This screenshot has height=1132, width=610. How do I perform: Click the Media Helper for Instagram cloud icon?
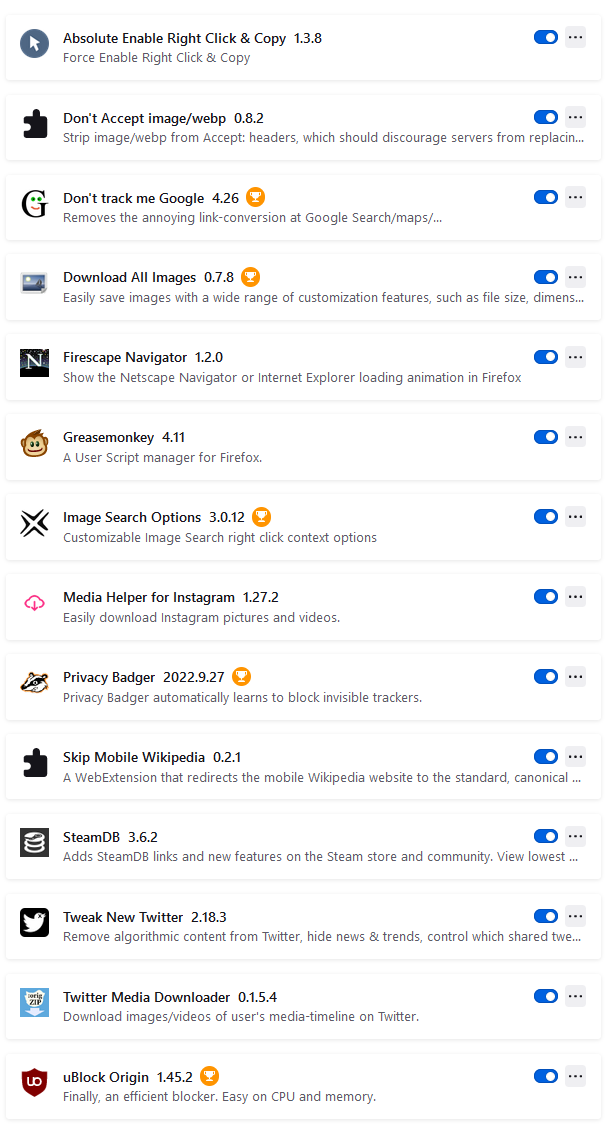point(35,604)
